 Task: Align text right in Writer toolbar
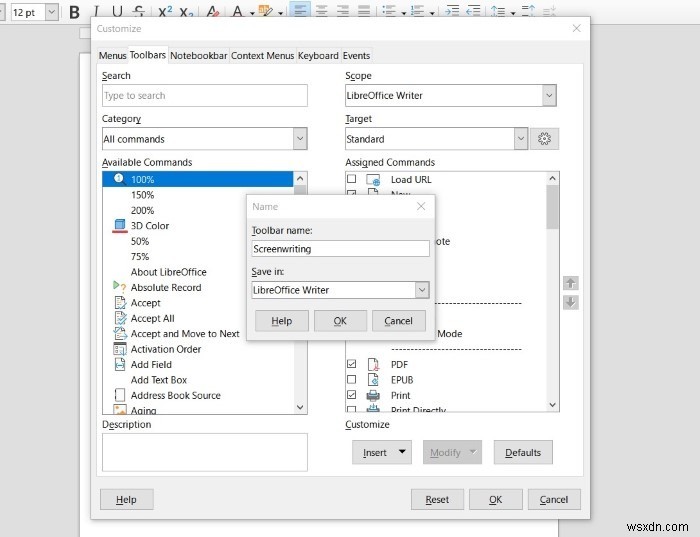343,11
